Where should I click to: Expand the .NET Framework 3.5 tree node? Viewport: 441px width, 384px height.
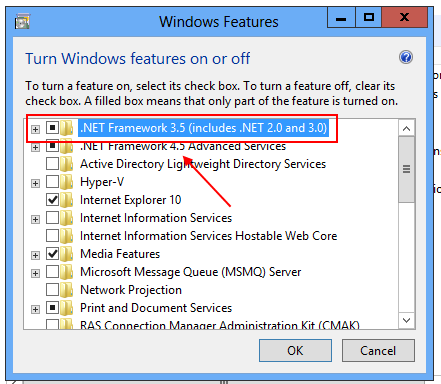35,129
